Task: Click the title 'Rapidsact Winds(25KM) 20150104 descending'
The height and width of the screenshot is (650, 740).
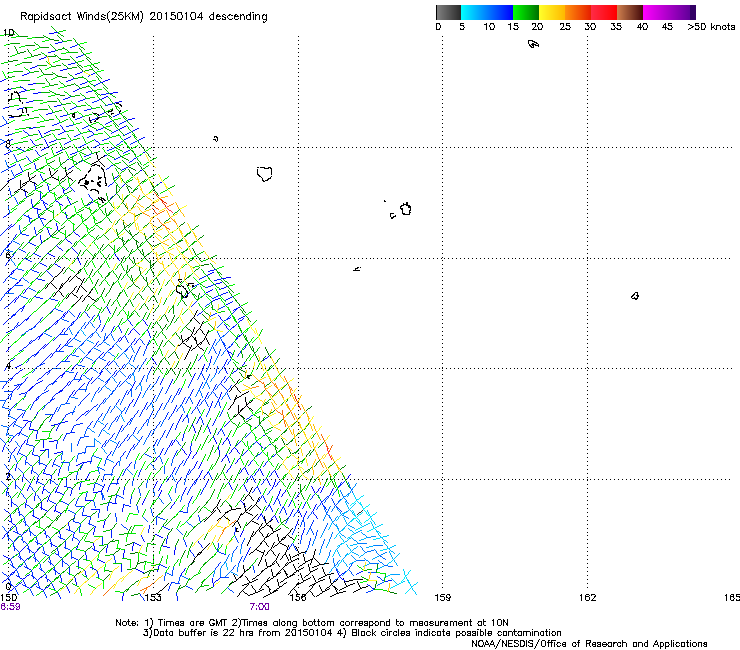Action: [x=143, y=17]
